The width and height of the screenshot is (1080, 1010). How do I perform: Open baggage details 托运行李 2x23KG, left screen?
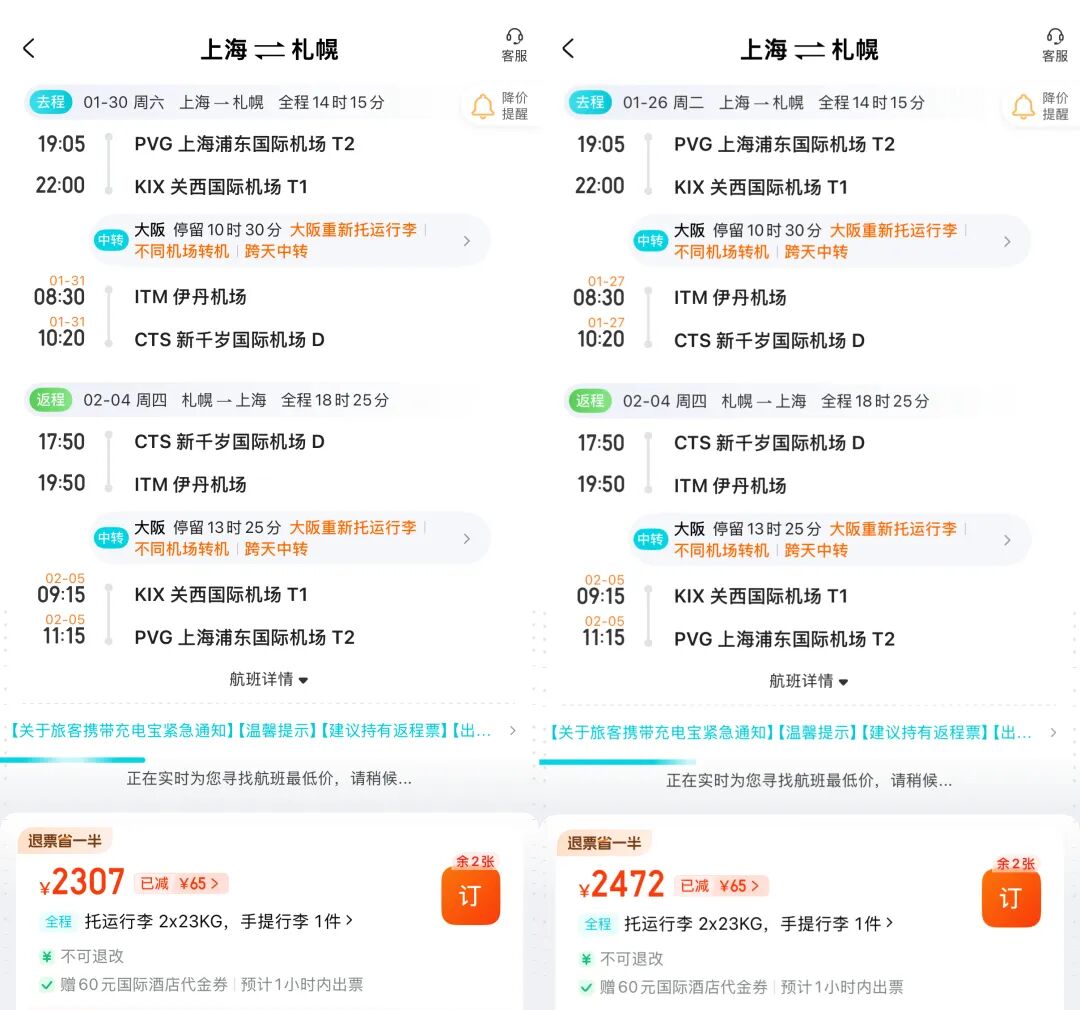pyautogui.click(x=218, y=921)
